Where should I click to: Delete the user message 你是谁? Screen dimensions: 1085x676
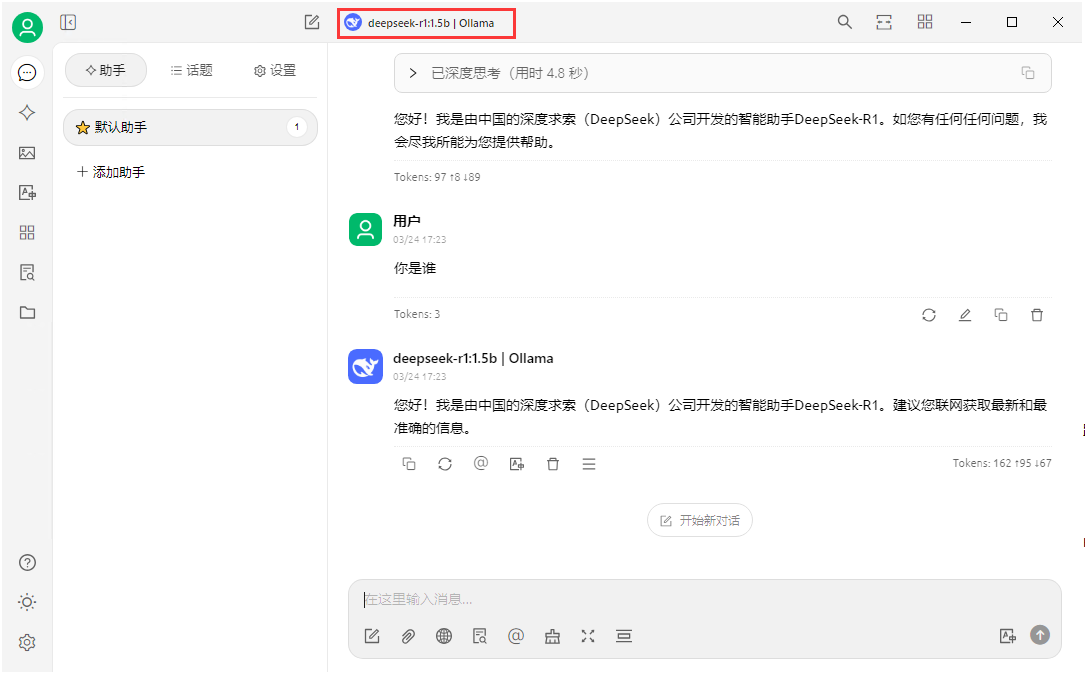point(1037,315)
